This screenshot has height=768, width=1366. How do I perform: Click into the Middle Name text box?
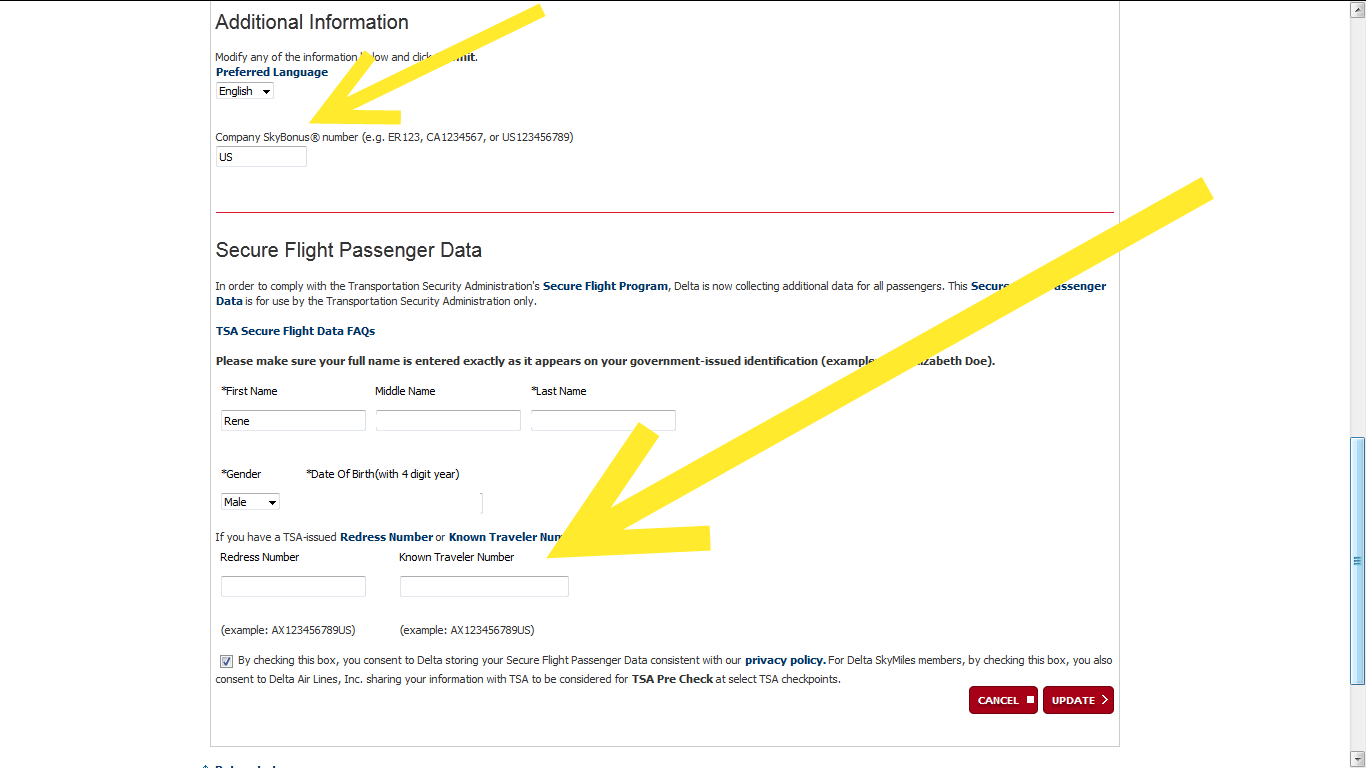448,421
